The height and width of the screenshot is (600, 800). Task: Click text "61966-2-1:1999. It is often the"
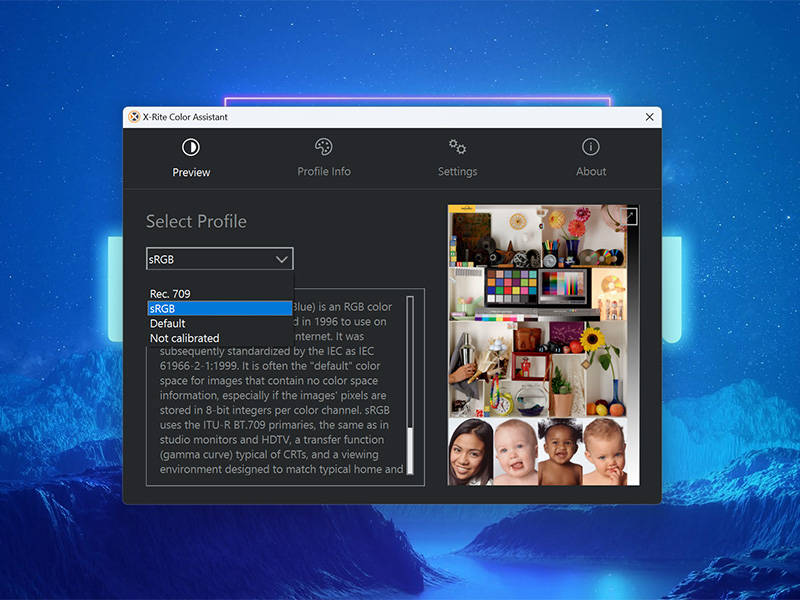234,366
